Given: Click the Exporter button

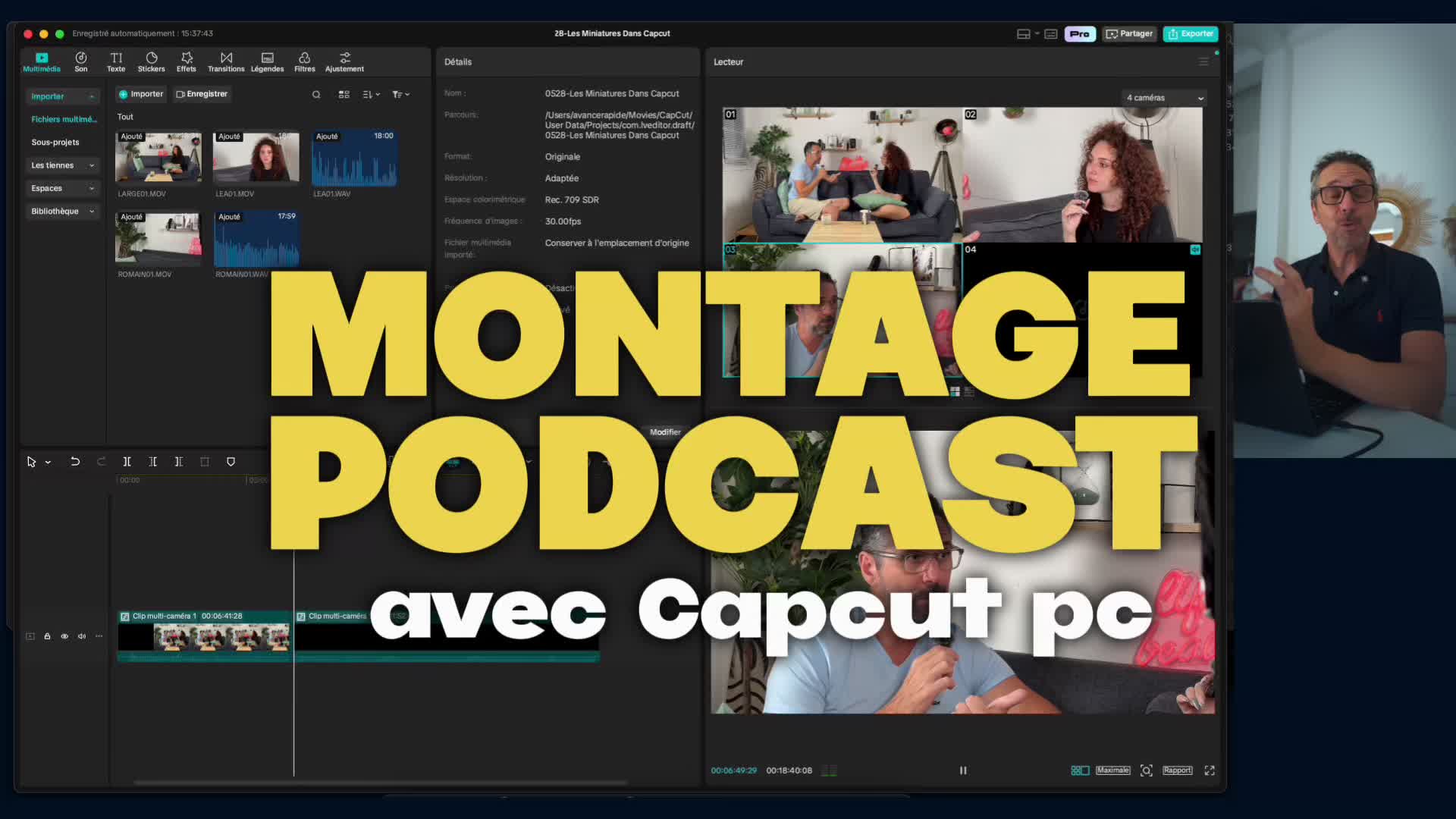Looking at the screenshot, I should point(1191,34).
